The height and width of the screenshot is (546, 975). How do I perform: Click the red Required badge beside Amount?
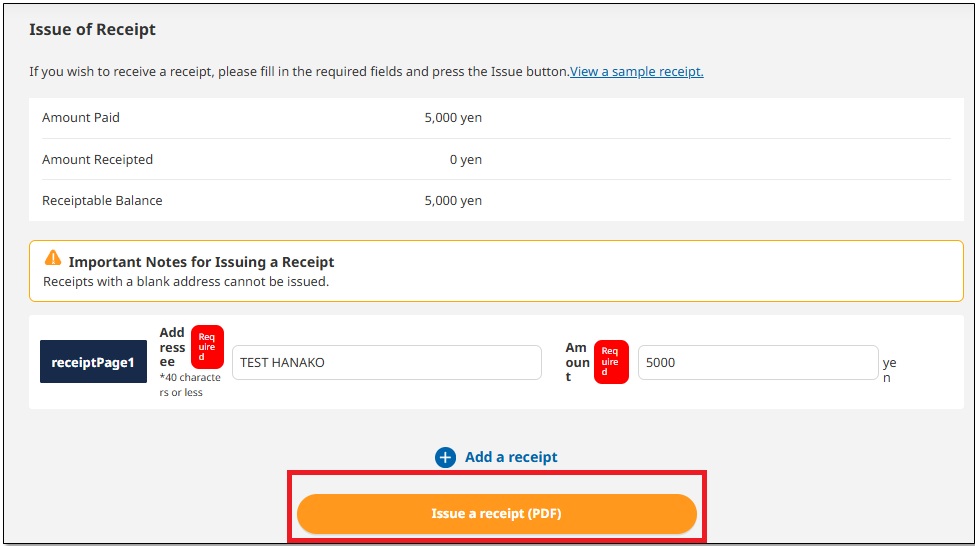(x=610, y=362)
